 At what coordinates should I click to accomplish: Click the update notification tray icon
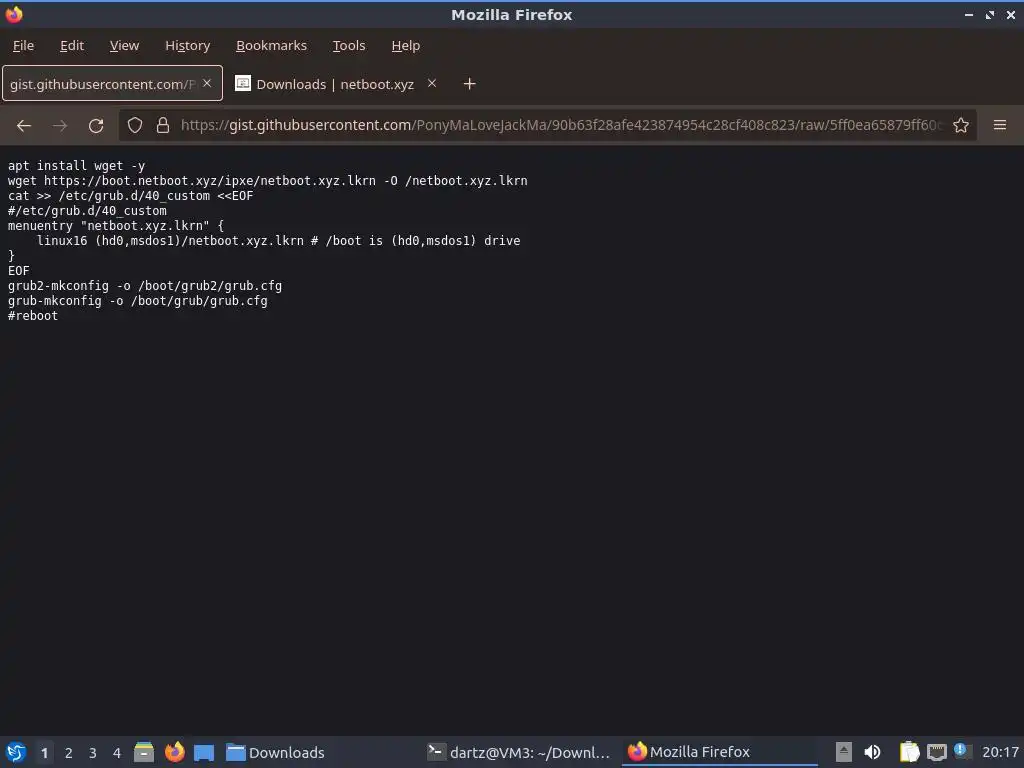[x=961, y=751]
